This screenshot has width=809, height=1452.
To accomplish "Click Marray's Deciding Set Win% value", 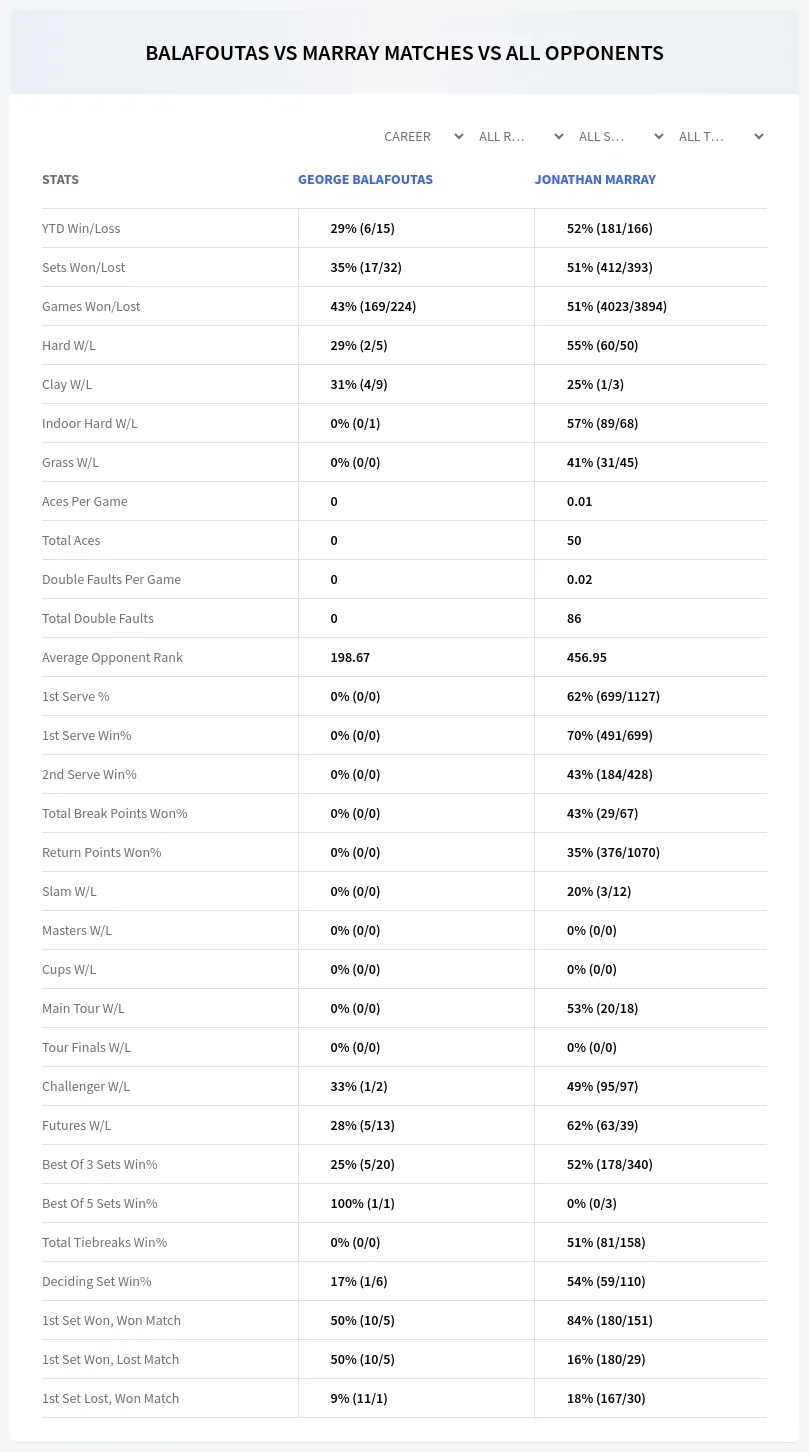I will (x=606, y=1281).
